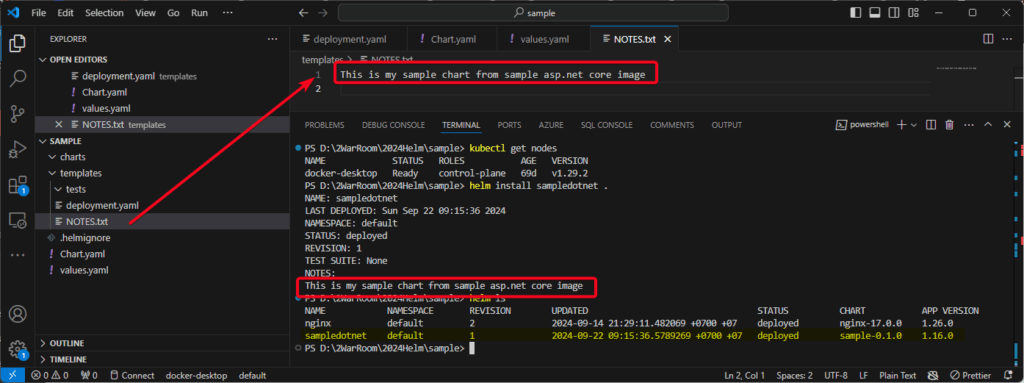Click the new terminal plus icon
The height and width of the screenshot is (383, 1024).
pos(901,125)
